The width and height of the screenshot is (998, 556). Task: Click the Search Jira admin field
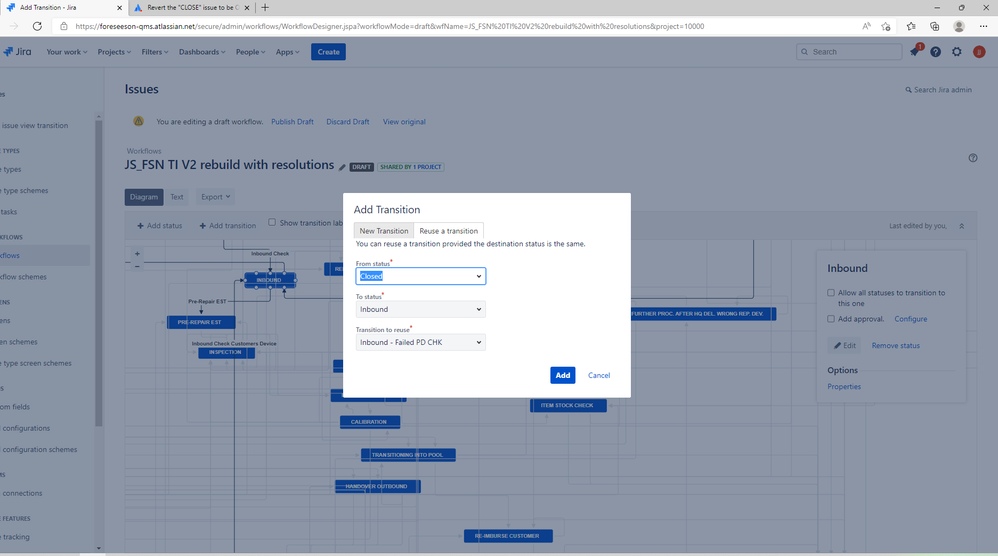(939, 90)
